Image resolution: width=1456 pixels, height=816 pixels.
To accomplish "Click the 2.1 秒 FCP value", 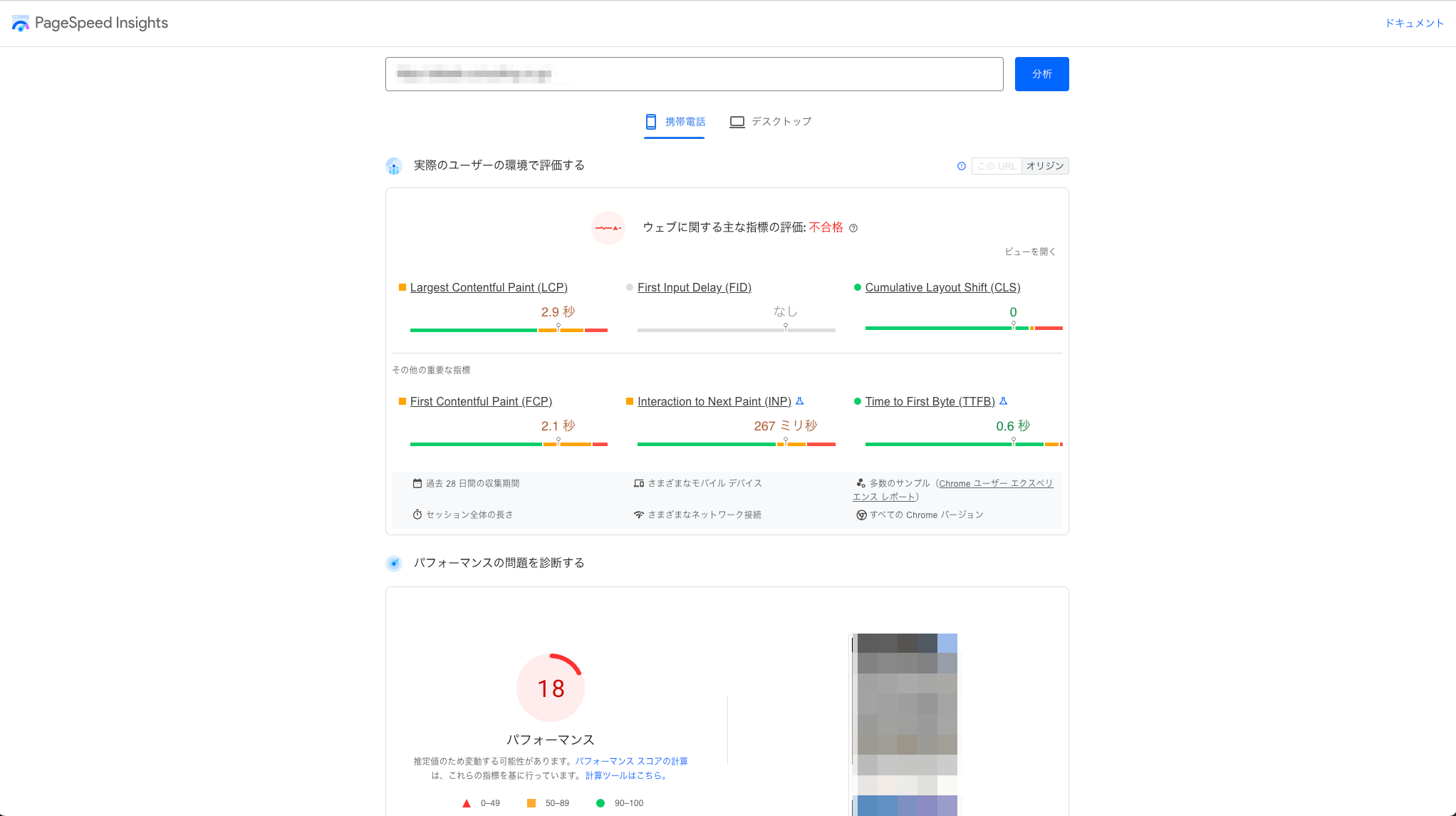I will tap(558, 425).
